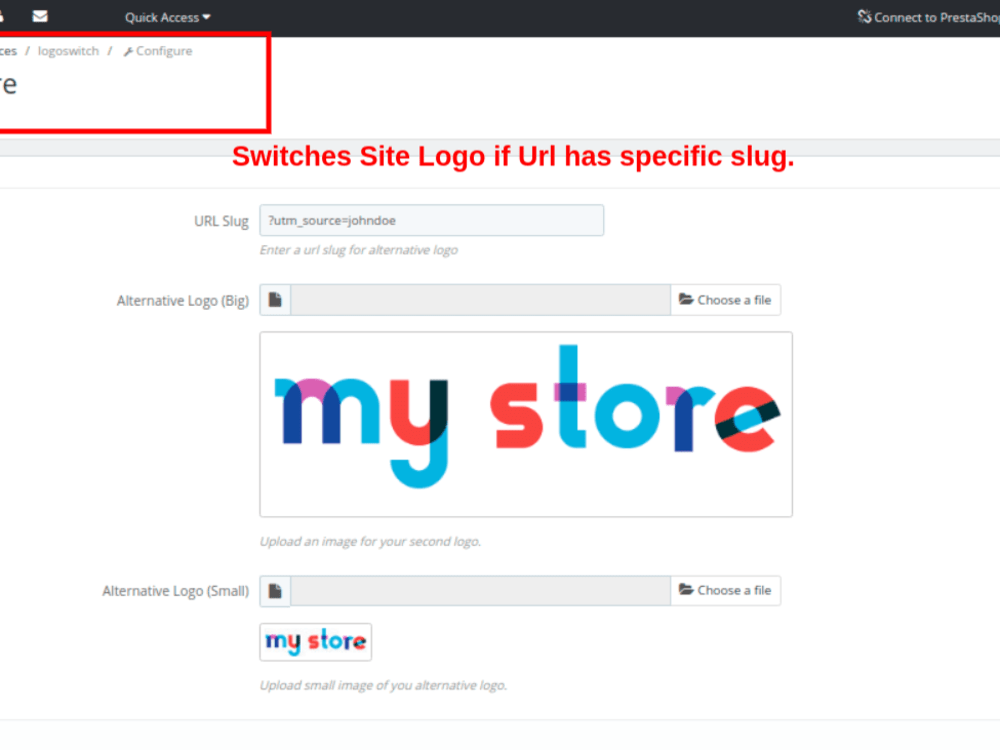Choose a file for Alternative Logo (Big)

click(x=726, y=299)
